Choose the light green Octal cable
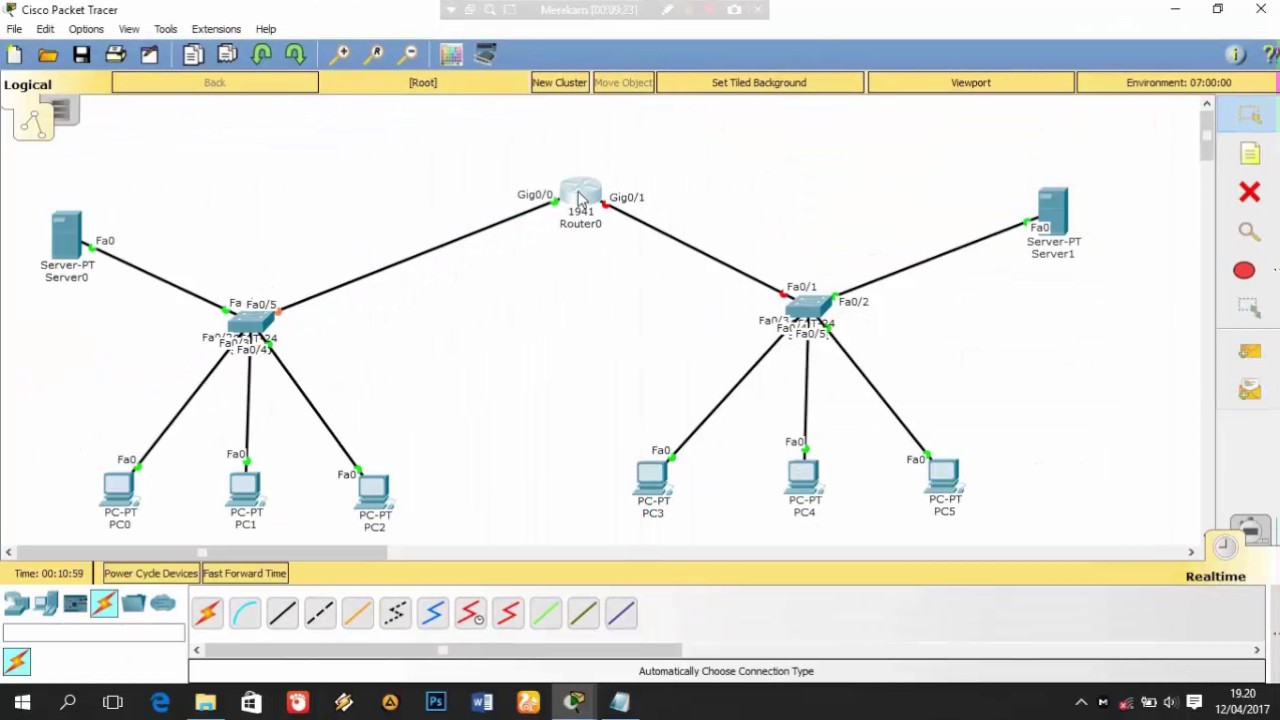1280x720 pixels. tap(546, 613)
